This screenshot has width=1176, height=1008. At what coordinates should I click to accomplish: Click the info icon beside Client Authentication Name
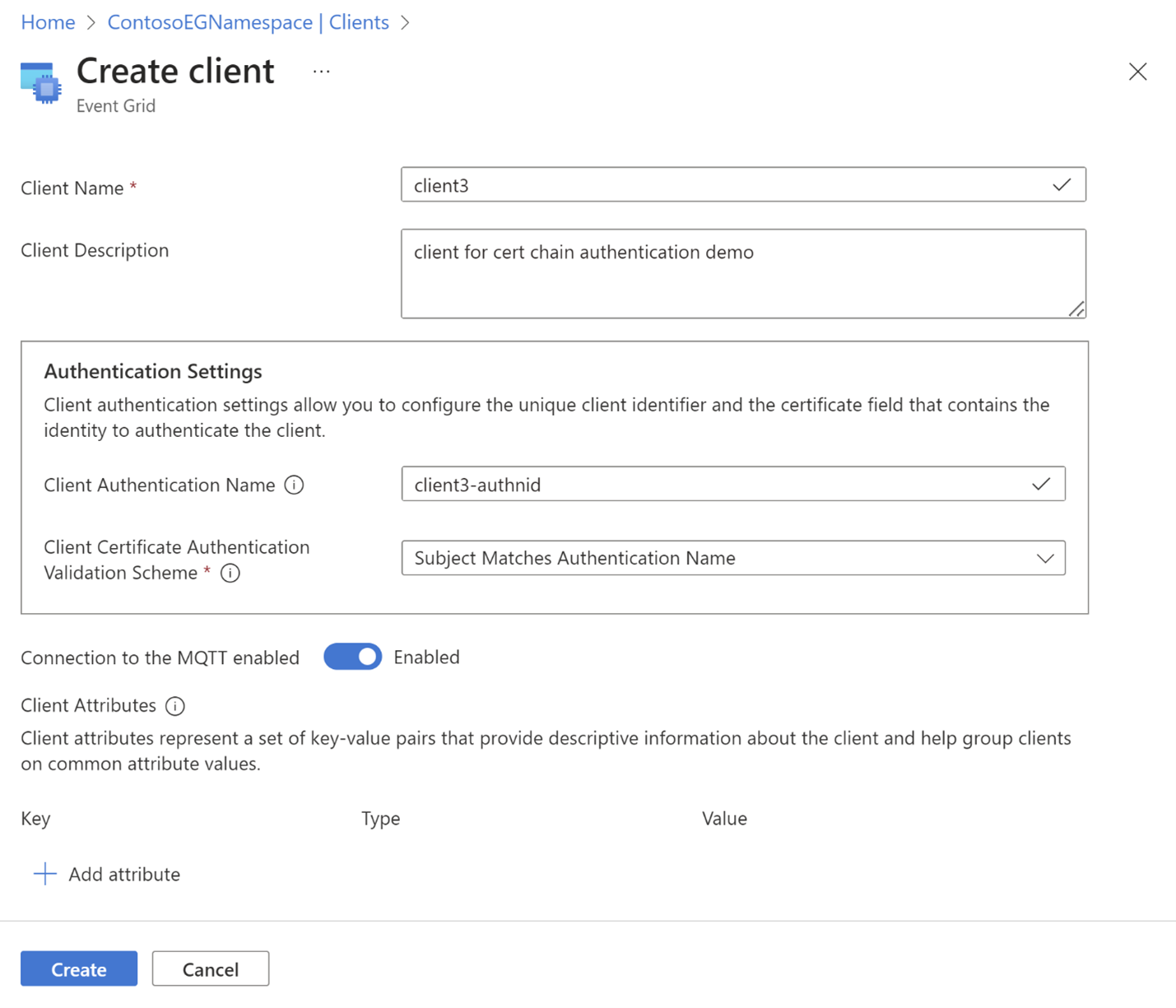coord(294,485)
